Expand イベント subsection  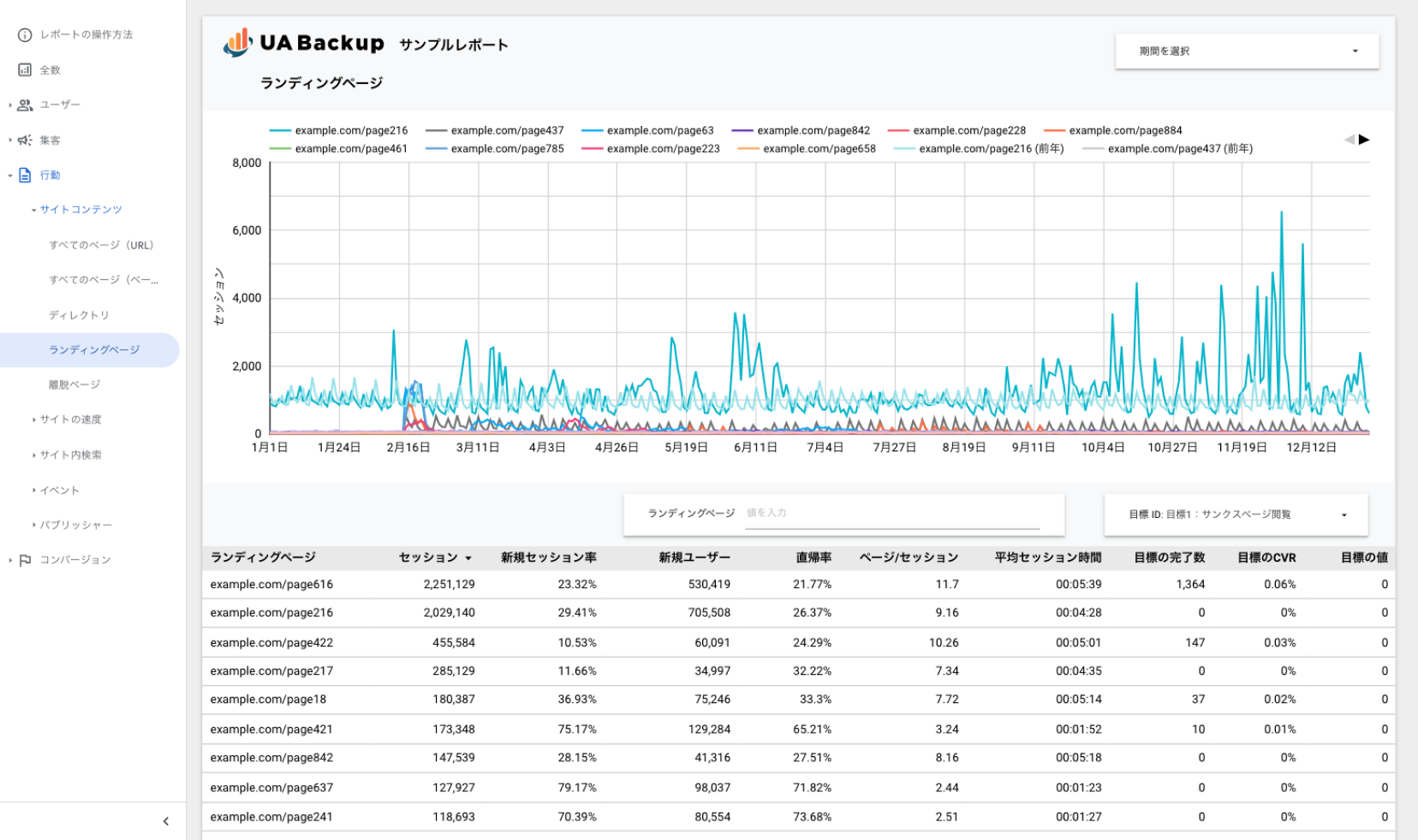click(x=33, y=490)
